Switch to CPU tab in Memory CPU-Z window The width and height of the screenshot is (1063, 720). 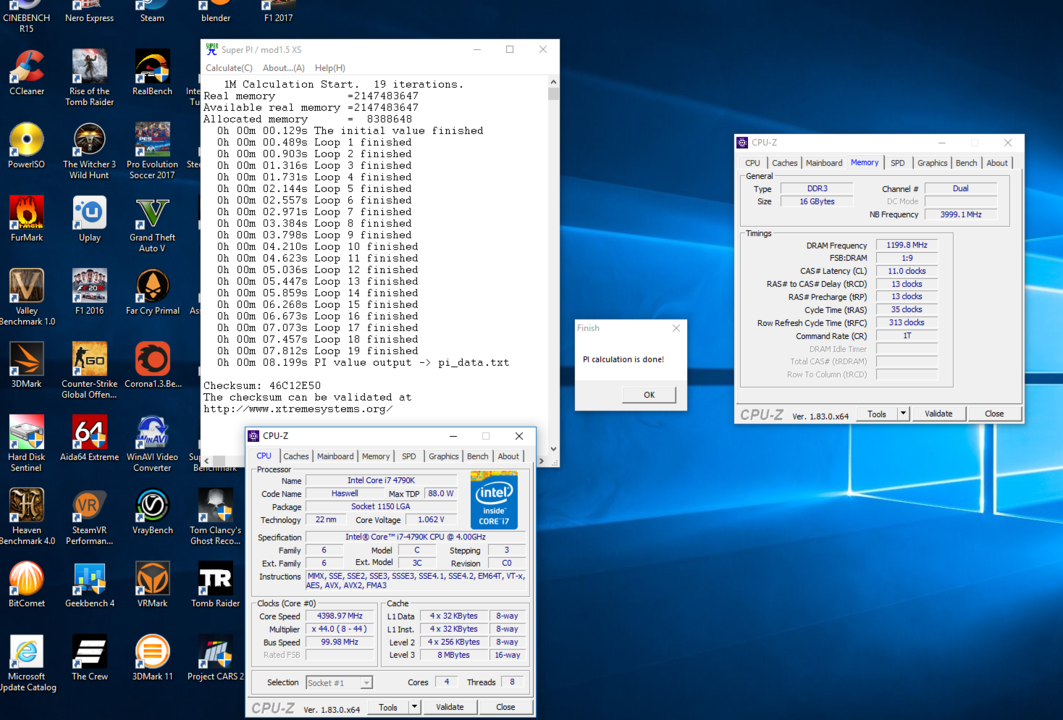point(753,163)
